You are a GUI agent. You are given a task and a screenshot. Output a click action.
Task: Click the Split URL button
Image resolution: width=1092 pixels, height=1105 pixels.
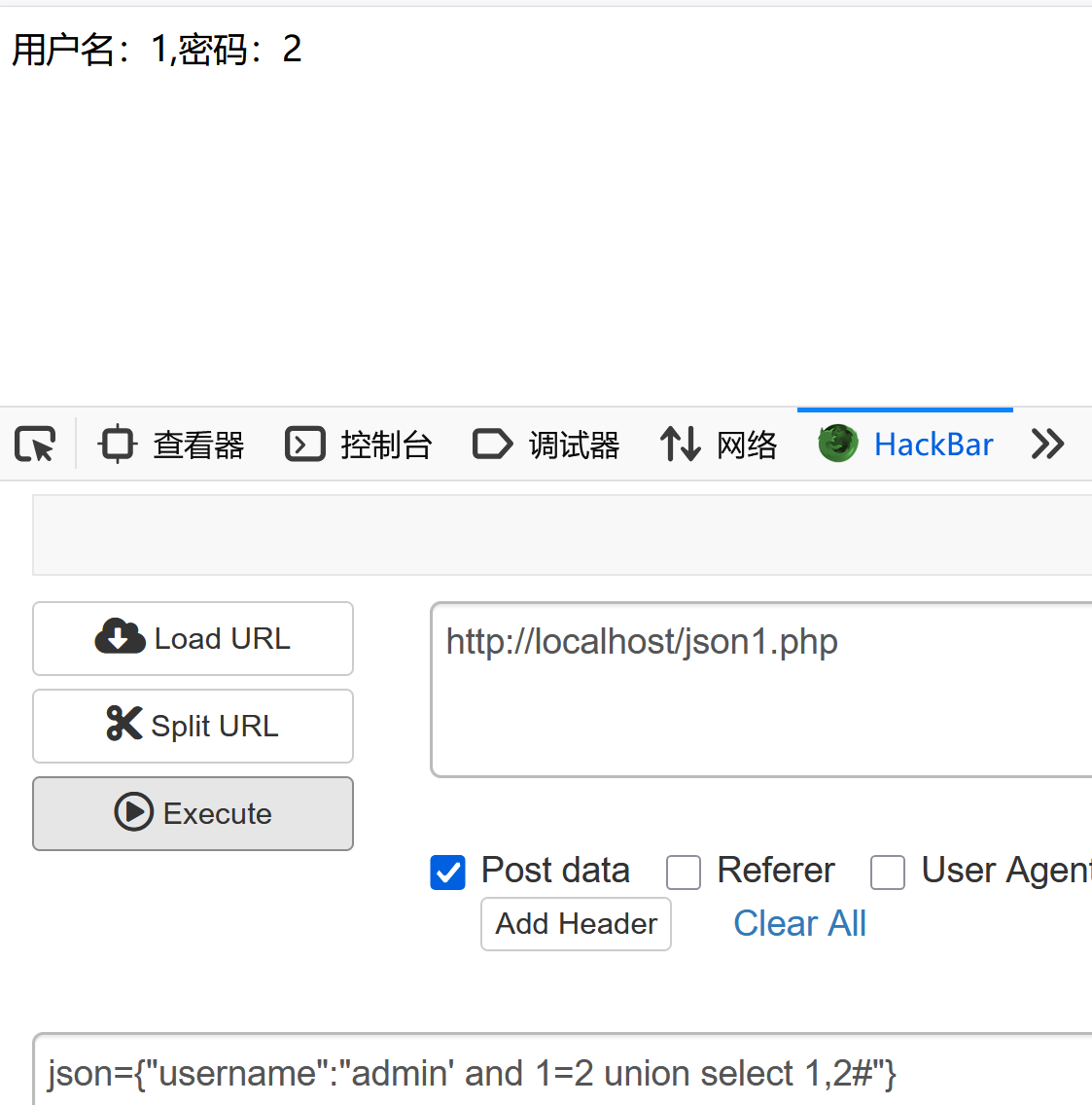point(194,726)
